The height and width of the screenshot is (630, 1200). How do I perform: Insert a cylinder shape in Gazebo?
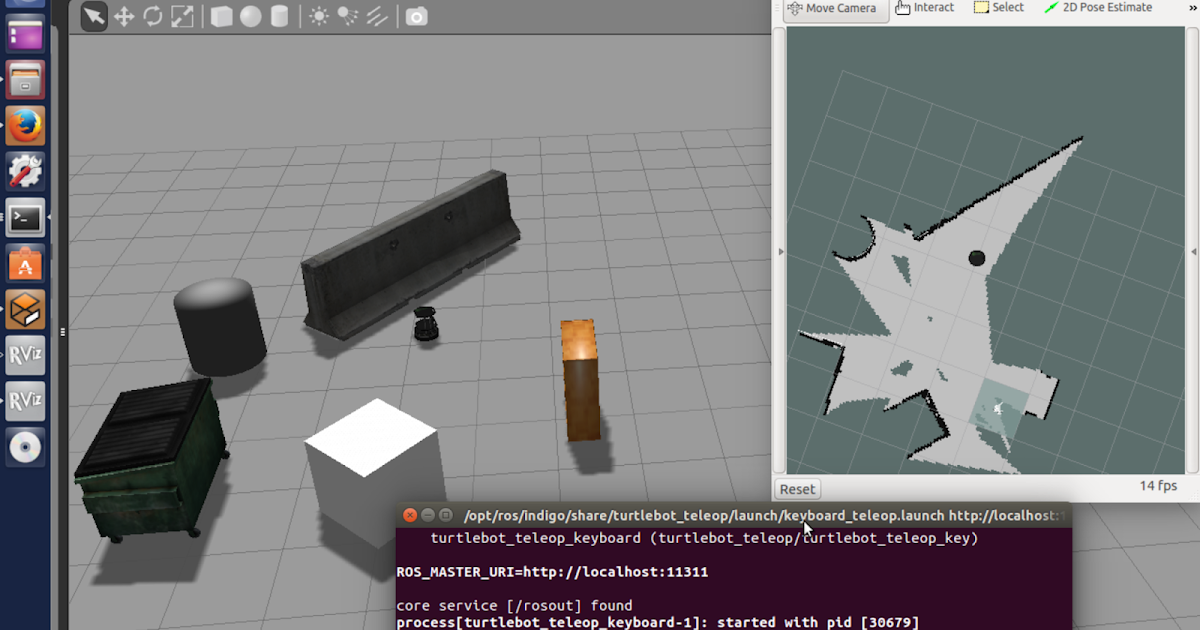point(279,16)
